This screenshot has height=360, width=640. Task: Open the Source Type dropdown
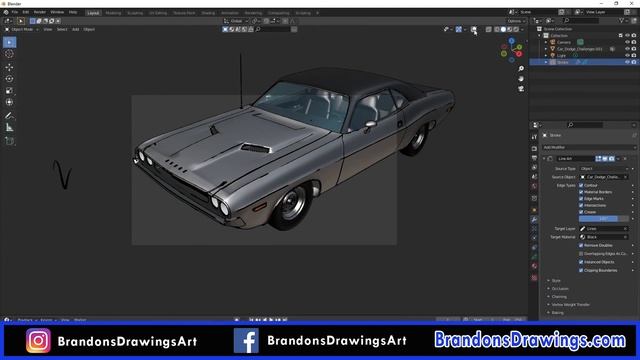click(604, 169)
